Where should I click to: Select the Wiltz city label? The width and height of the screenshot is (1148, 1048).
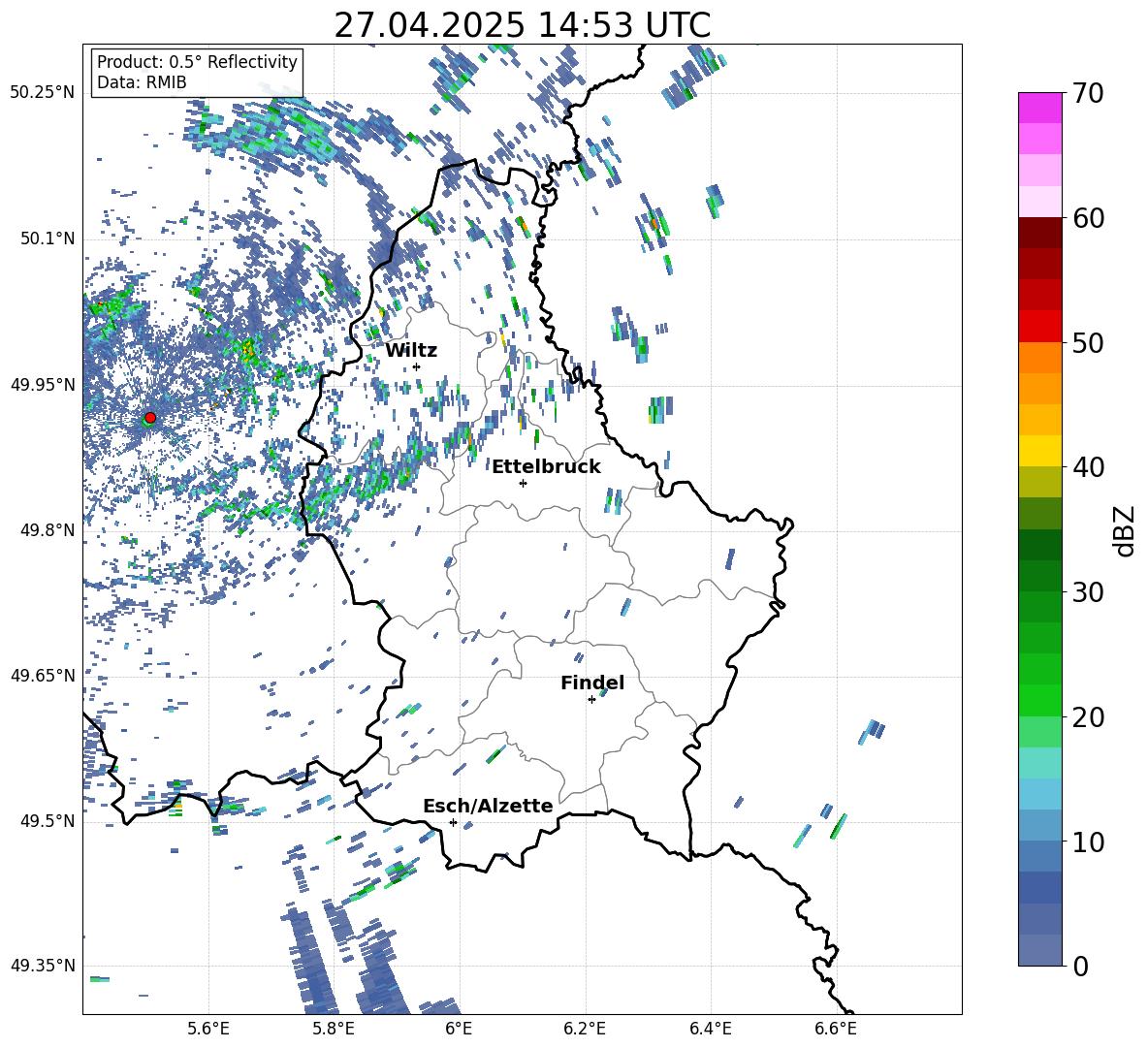411,351
